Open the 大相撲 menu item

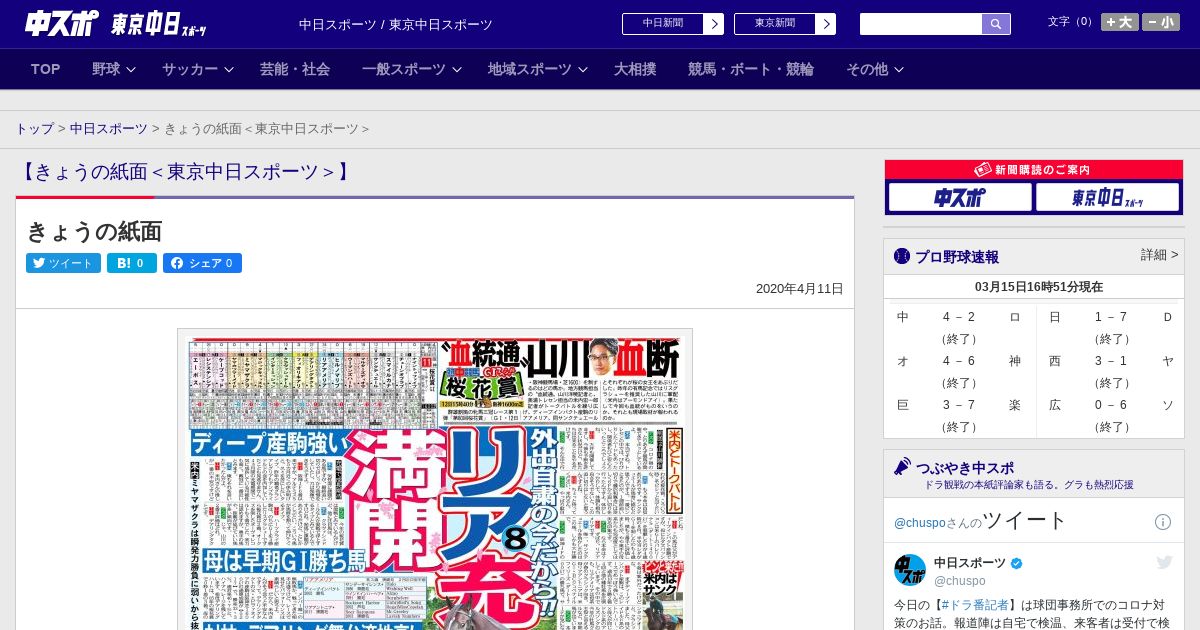(x=635, y=69)
